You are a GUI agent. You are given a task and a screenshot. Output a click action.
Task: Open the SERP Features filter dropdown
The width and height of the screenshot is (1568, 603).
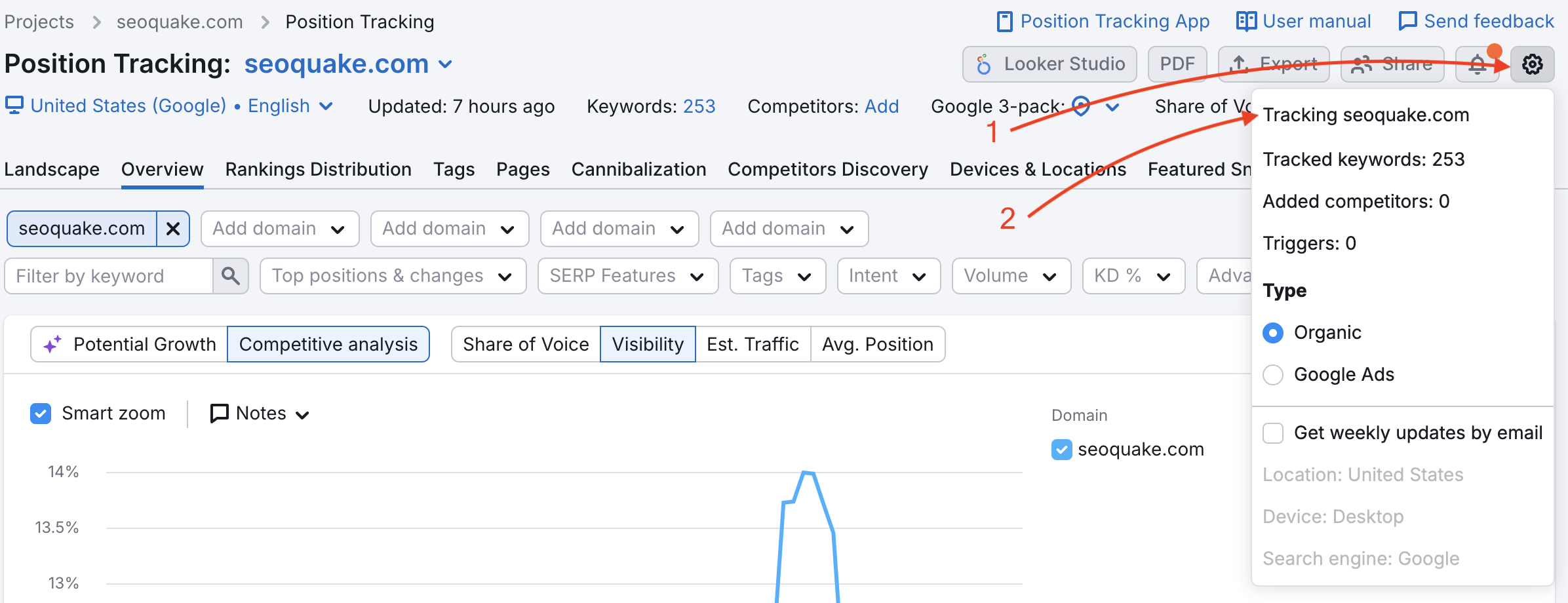tap(627, 276)
